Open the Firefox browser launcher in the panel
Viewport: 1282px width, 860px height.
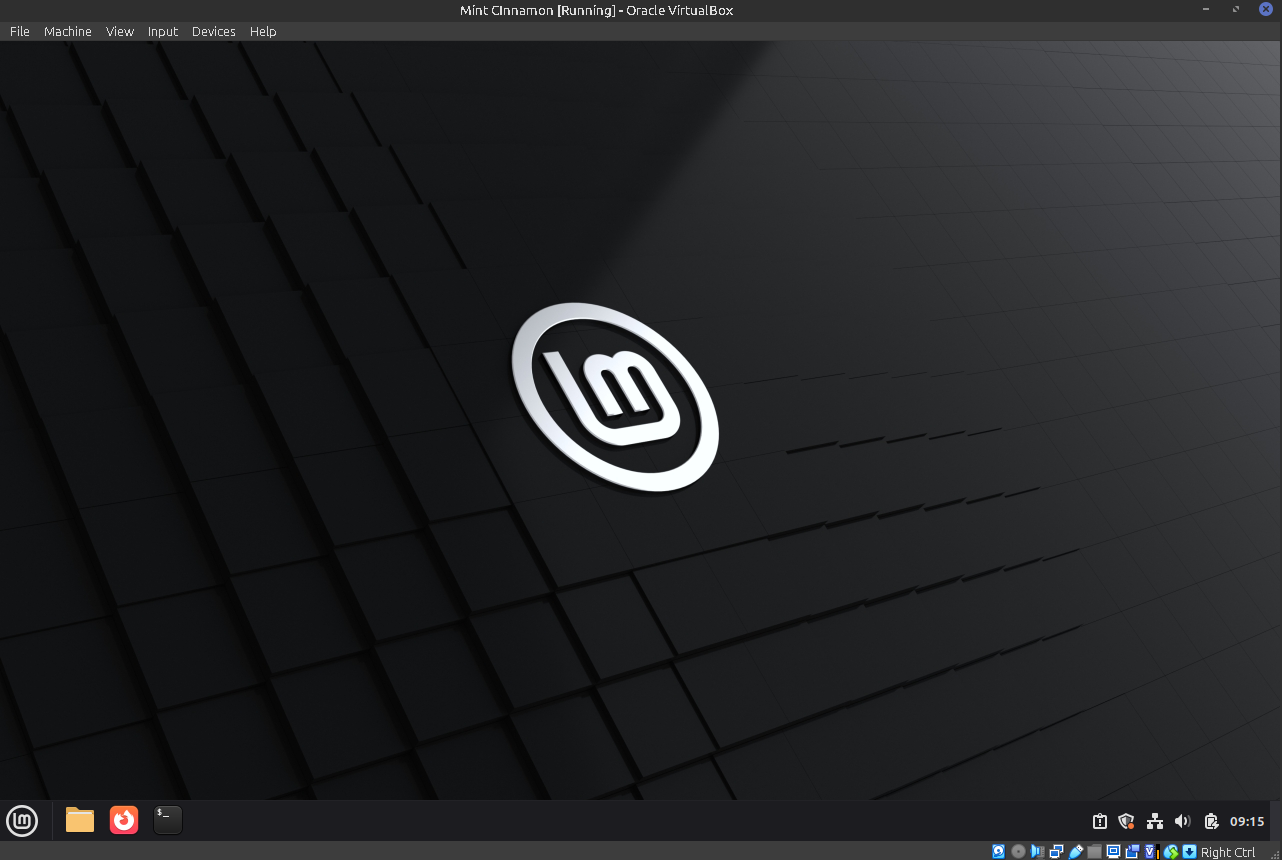[124, 820]
